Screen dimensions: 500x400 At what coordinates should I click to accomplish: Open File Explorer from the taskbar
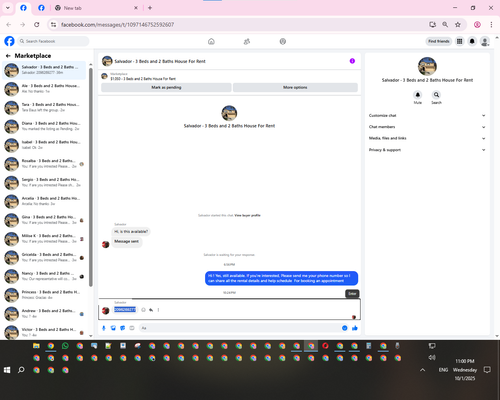coord(36,346)
